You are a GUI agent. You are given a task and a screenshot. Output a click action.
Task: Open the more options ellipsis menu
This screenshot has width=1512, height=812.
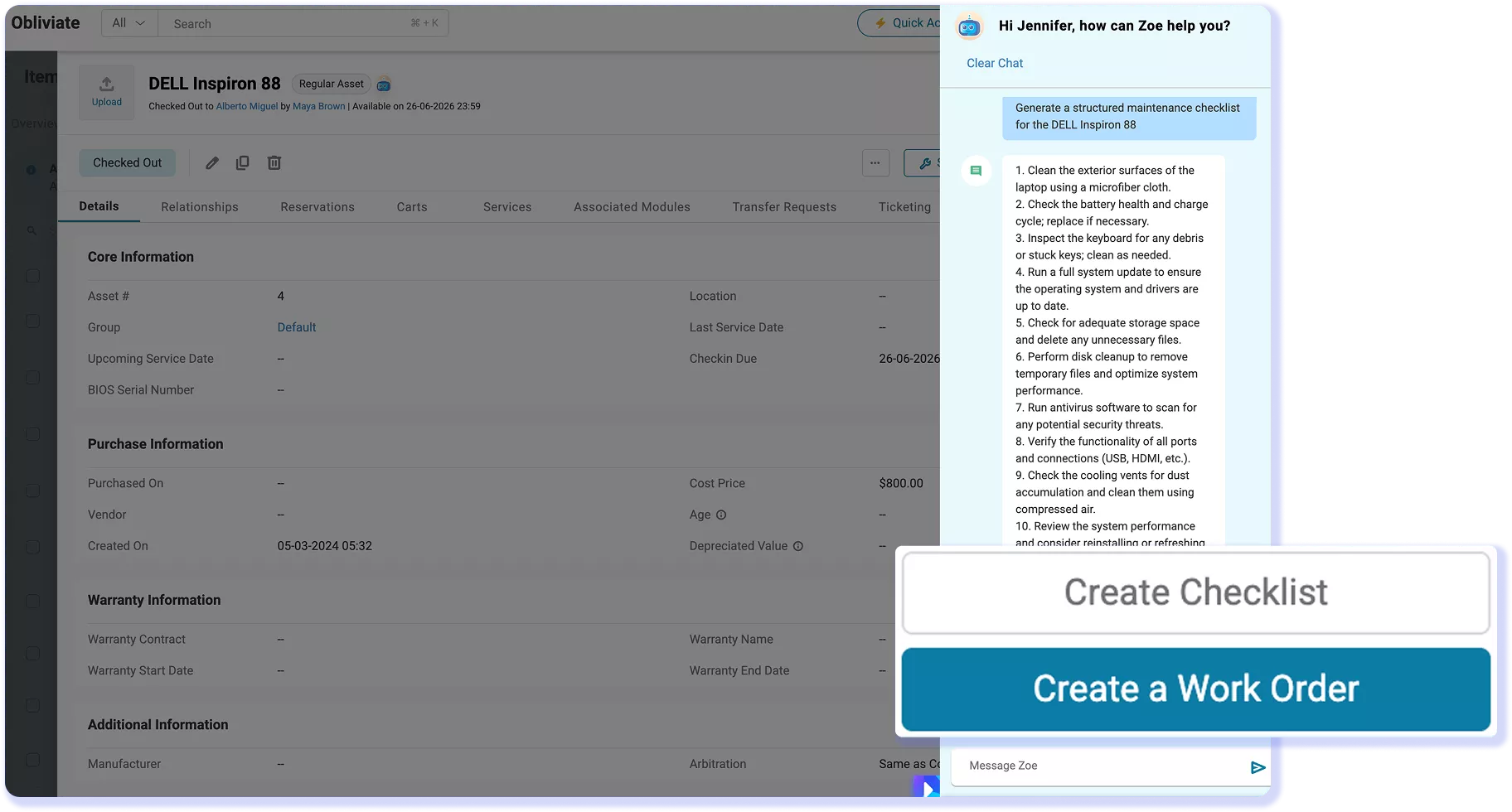click(x=875, y=163)
